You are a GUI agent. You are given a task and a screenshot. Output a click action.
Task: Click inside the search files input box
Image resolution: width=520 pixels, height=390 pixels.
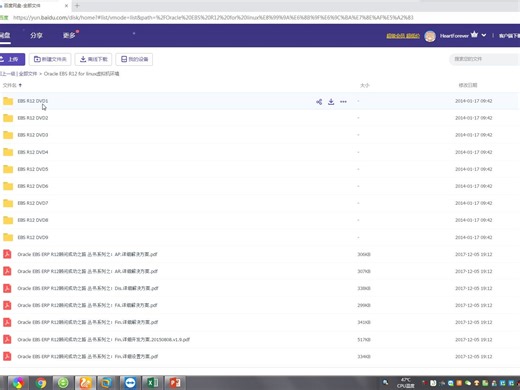pos(484,59)
